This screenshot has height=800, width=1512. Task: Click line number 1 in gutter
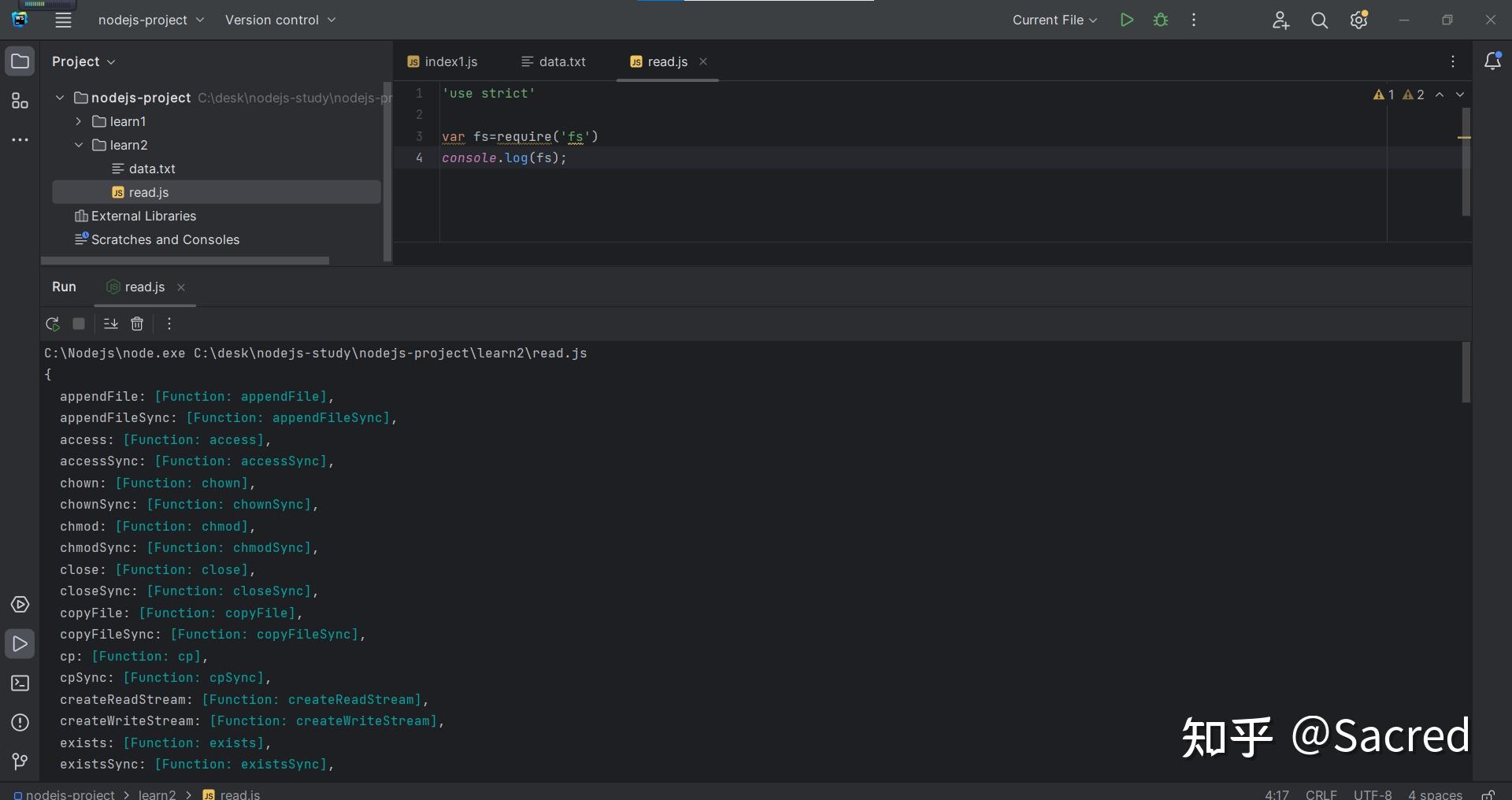pos(419,93)
